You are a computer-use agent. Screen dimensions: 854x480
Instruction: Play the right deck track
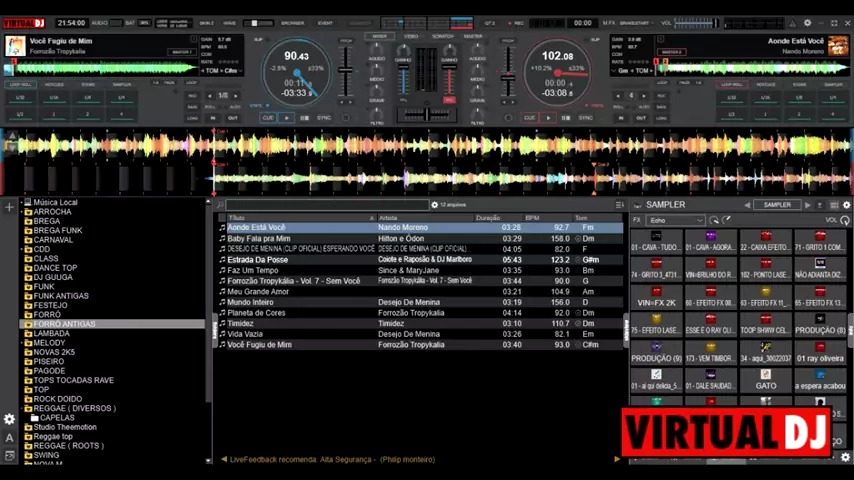[548, 118]
